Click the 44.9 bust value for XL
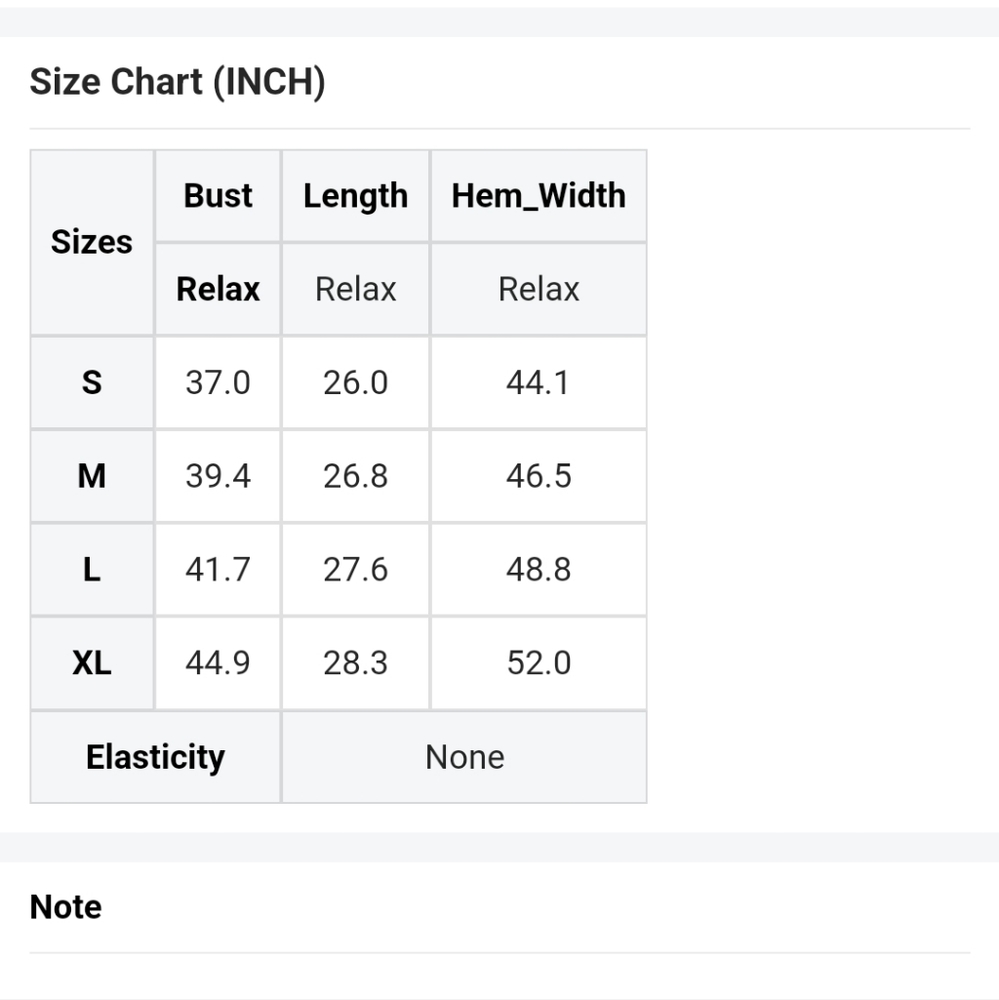 click(218, 663)
